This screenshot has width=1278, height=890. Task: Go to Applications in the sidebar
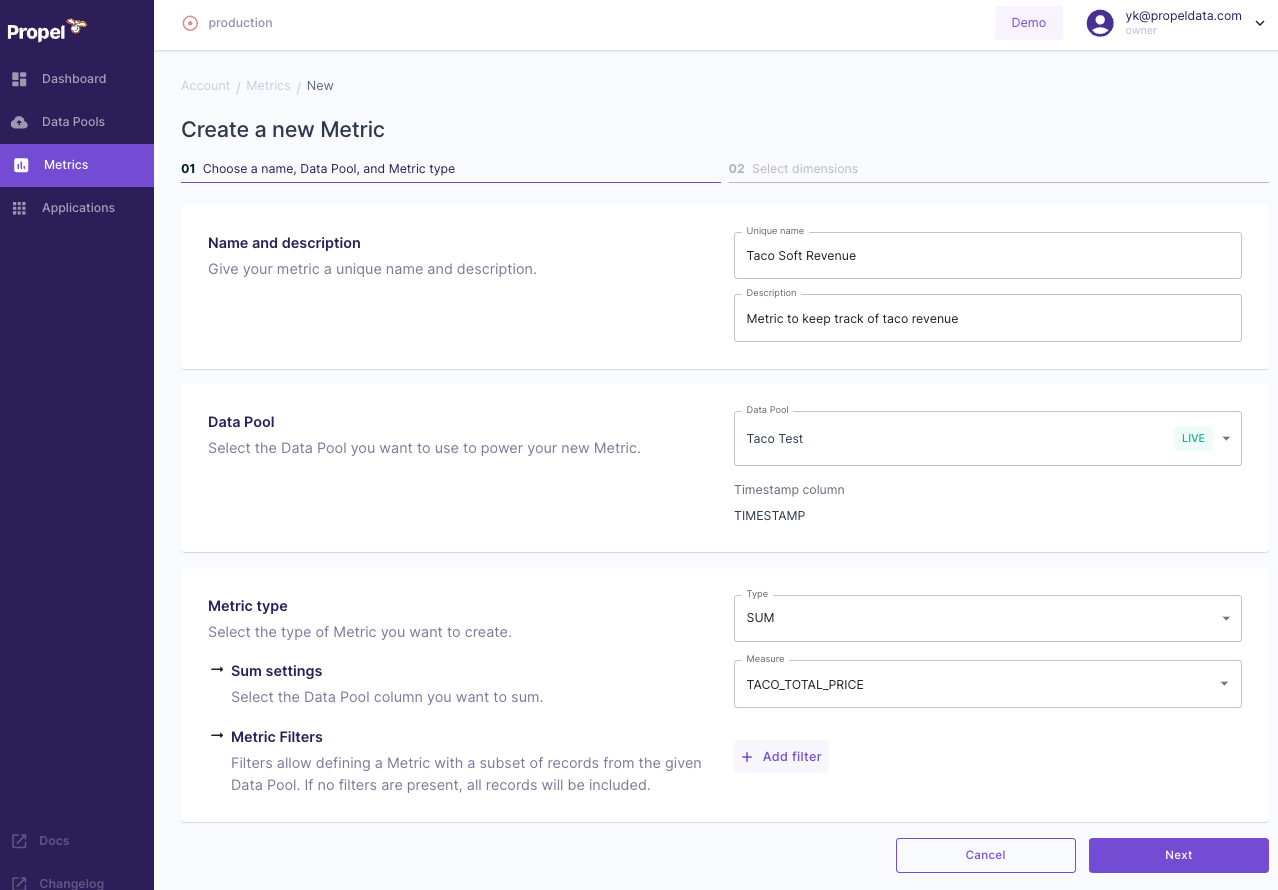[x=78, y=208]
